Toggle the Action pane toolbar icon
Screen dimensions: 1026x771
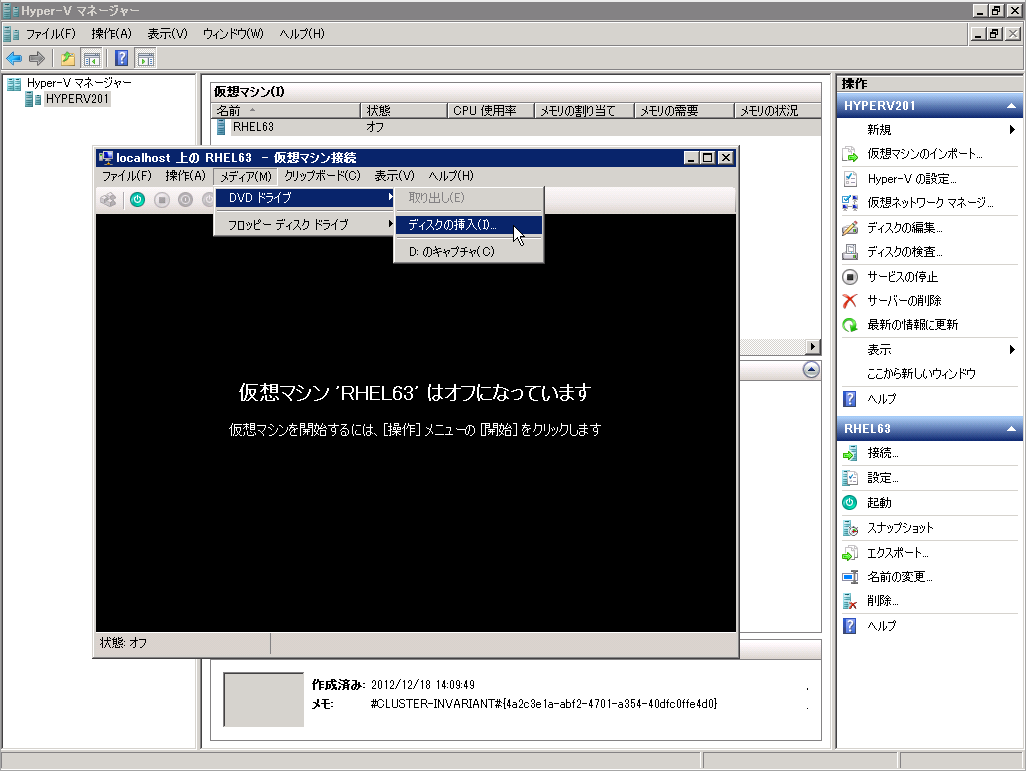[146, 59]
